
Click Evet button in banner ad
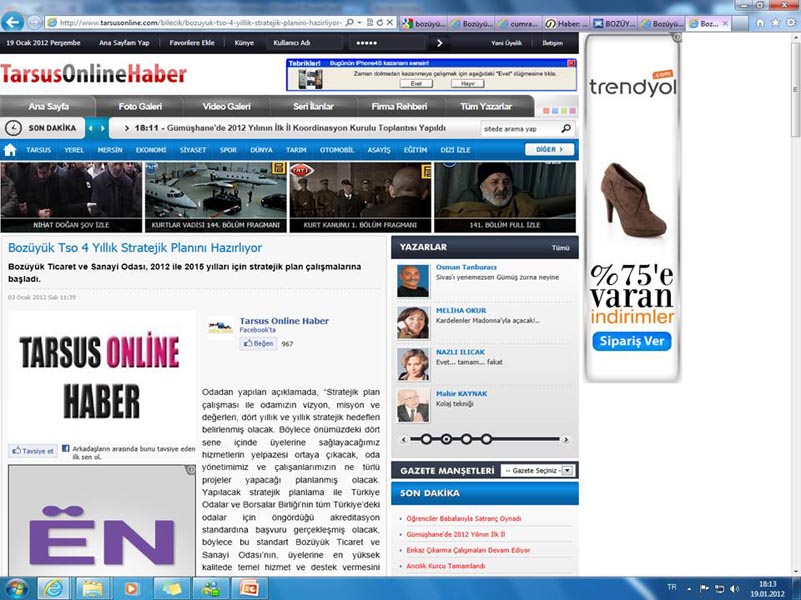point(416,84)
